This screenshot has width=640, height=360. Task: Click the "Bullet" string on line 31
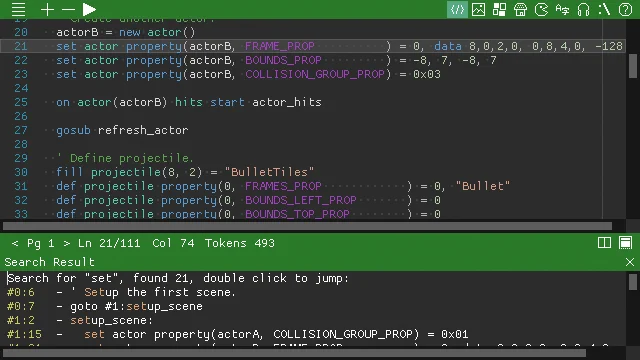point(482,186)
